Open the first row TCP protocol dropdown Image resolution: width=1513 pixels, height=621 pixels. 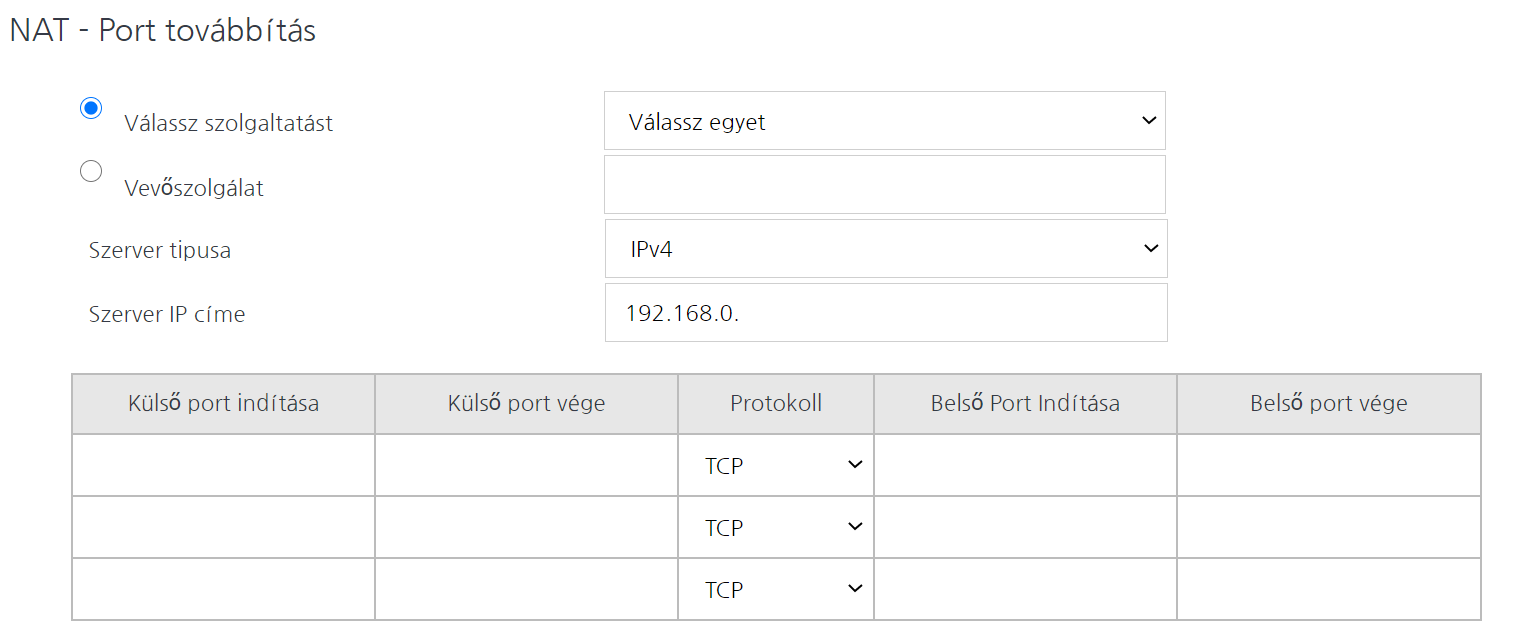click(x=776, y=465)
